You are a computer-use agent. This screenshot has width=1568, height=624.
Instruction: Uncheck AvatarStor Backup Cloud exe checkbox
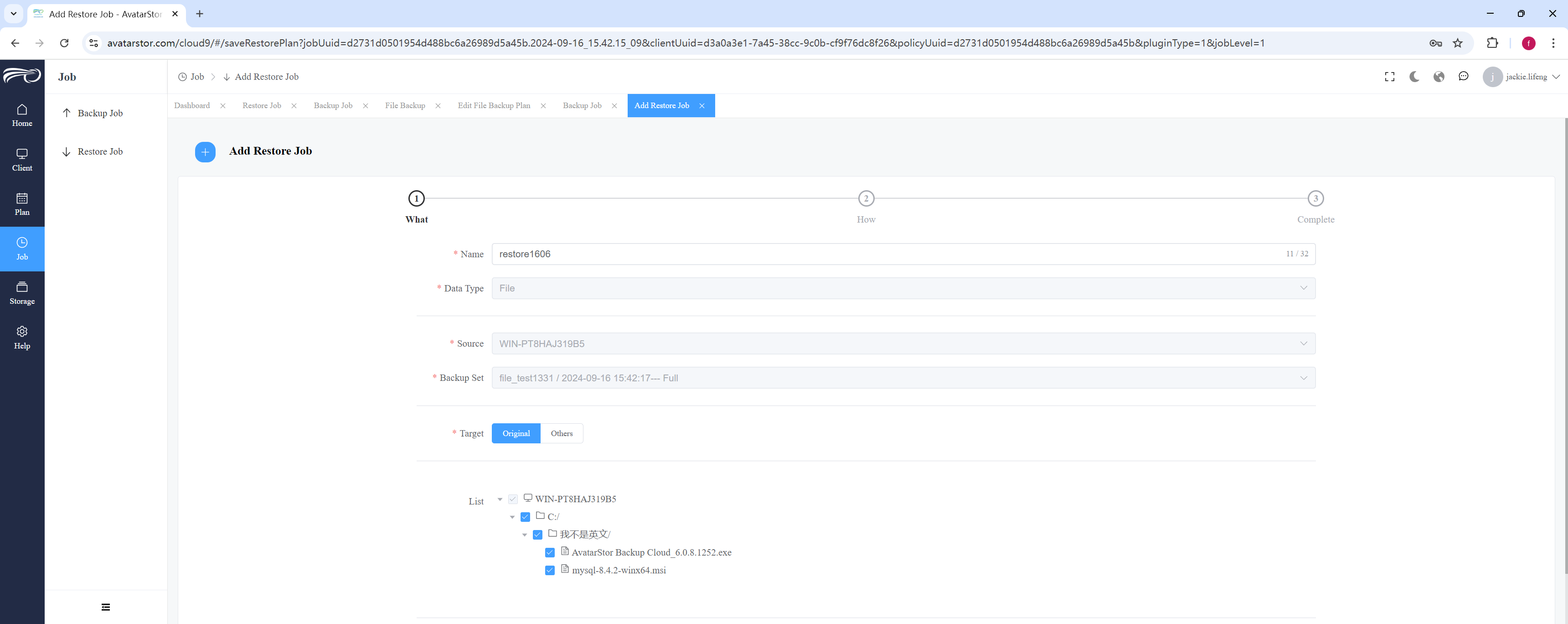click(550, 553)
